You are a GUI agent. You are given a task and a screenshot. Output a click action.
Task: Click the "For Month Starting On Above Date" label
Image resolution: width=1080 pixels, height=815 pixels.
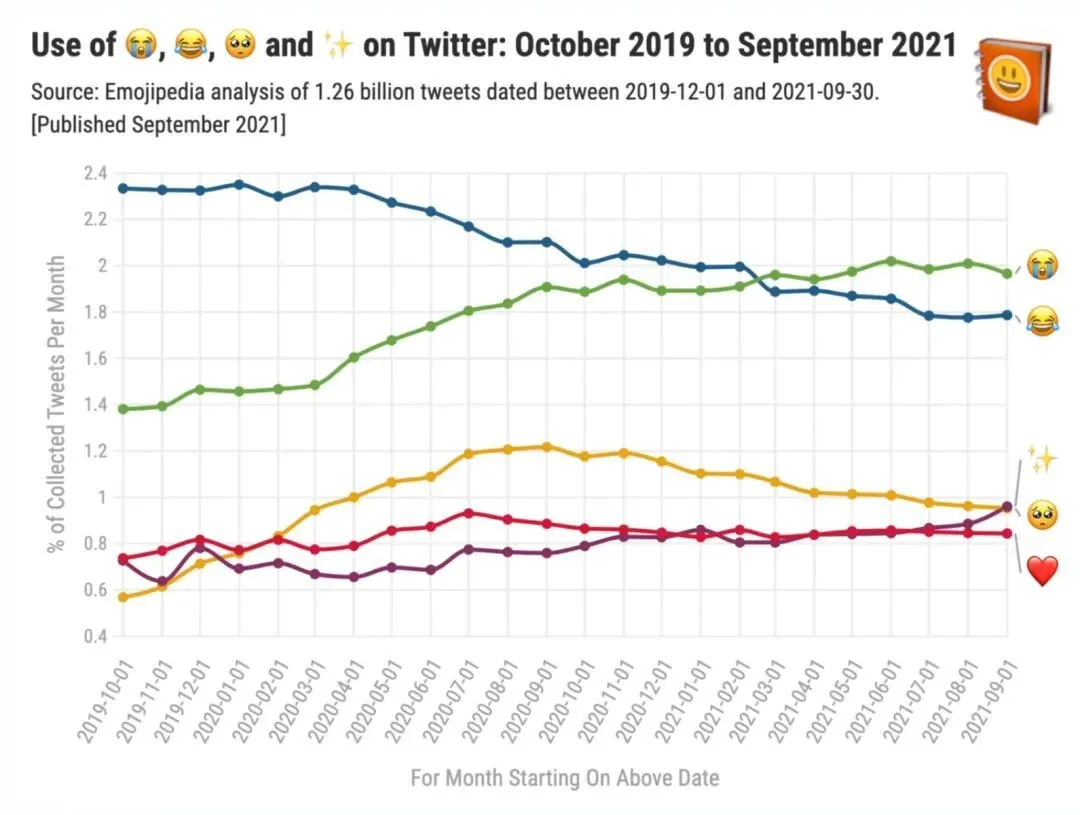[564, 778]
